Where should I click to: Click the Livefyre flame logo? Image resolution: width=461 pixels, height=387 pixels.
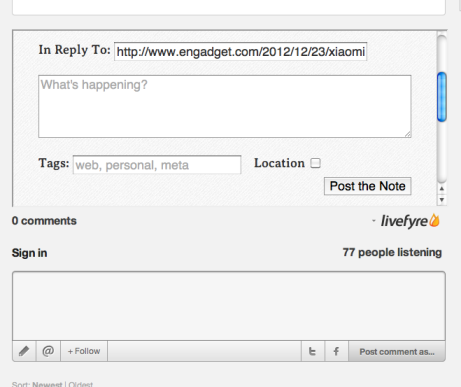coord(434,220)
